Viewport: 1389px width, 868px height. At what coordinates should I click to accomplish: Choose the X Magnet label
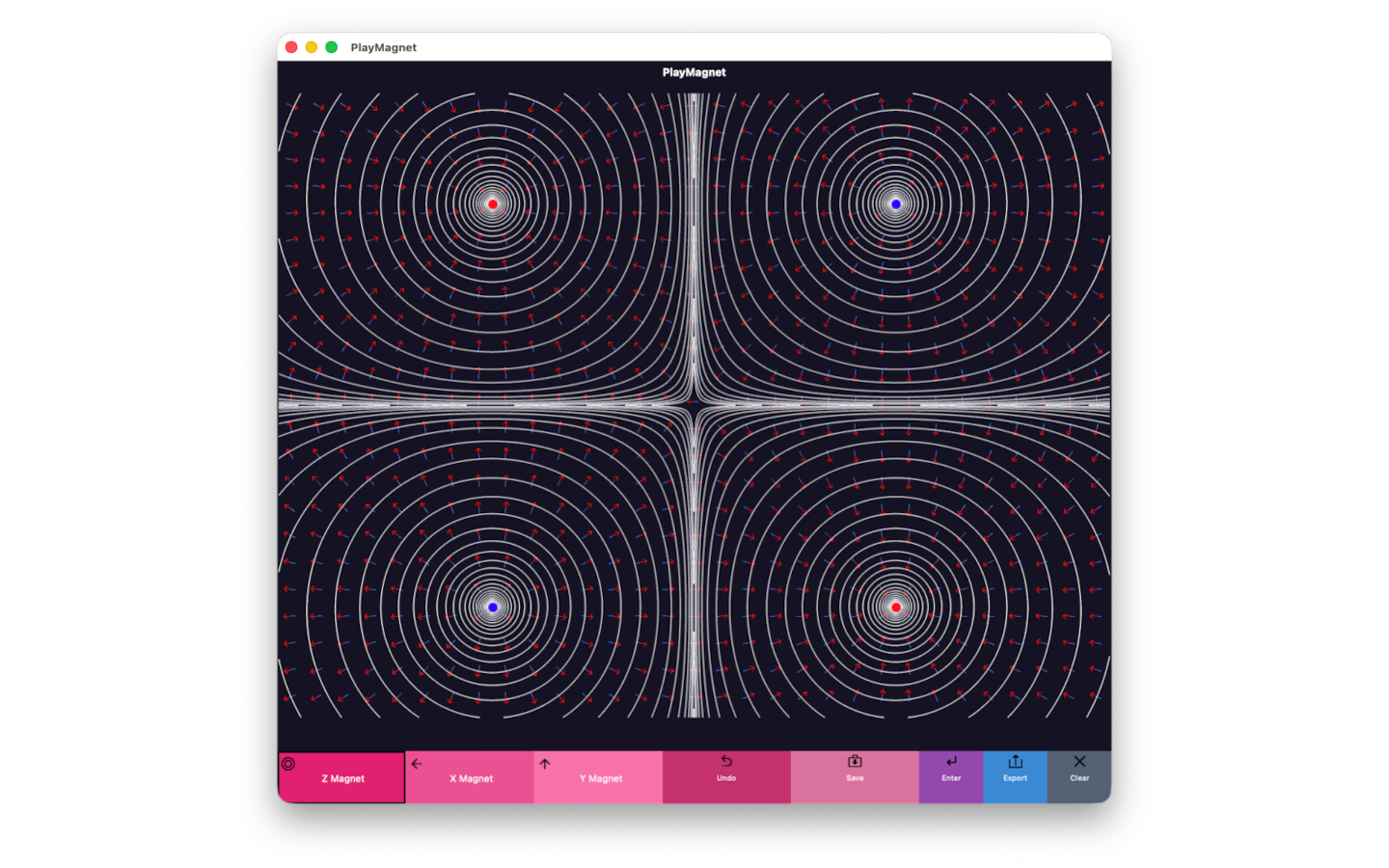[471, 778]
